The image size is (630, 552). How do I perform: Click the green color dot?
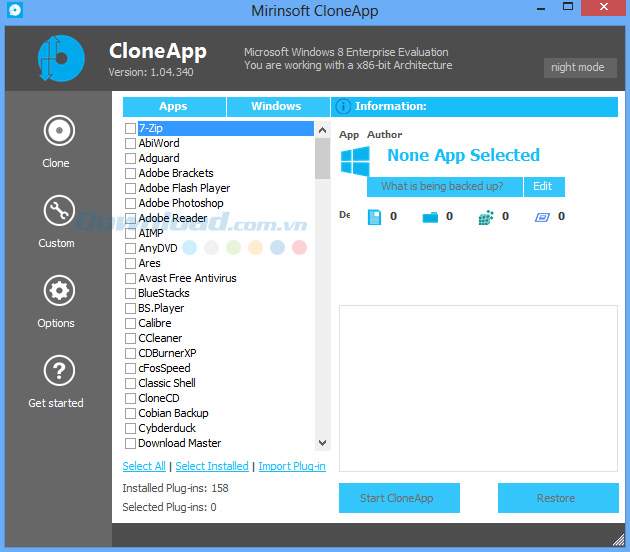pyautogui.click(x=233, y=247)
